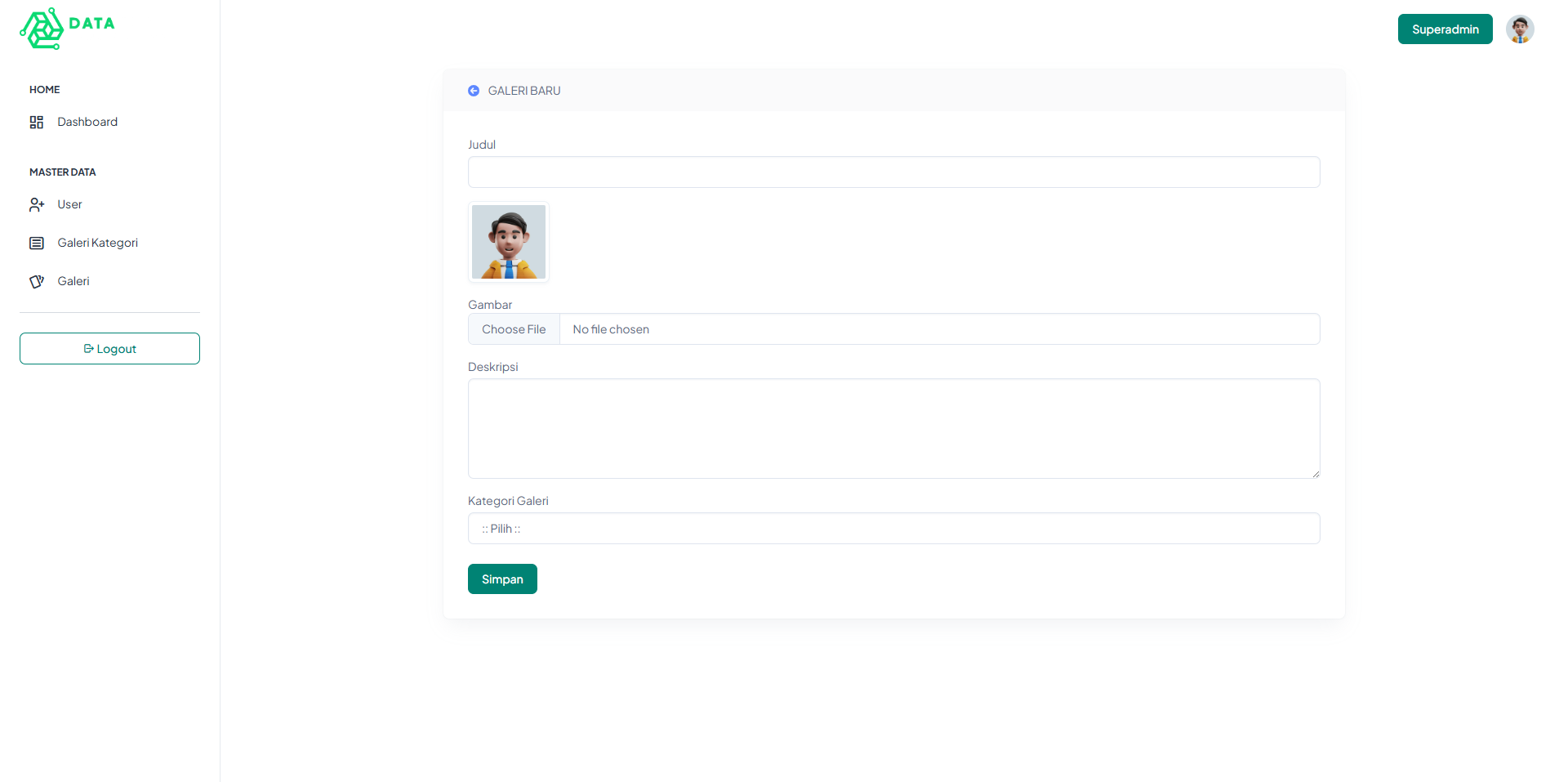Click the 'HOME' section label
Image resolution: width=1568 pixels, height=782 pixels.
pyautogui.click(x=45, y=90)
